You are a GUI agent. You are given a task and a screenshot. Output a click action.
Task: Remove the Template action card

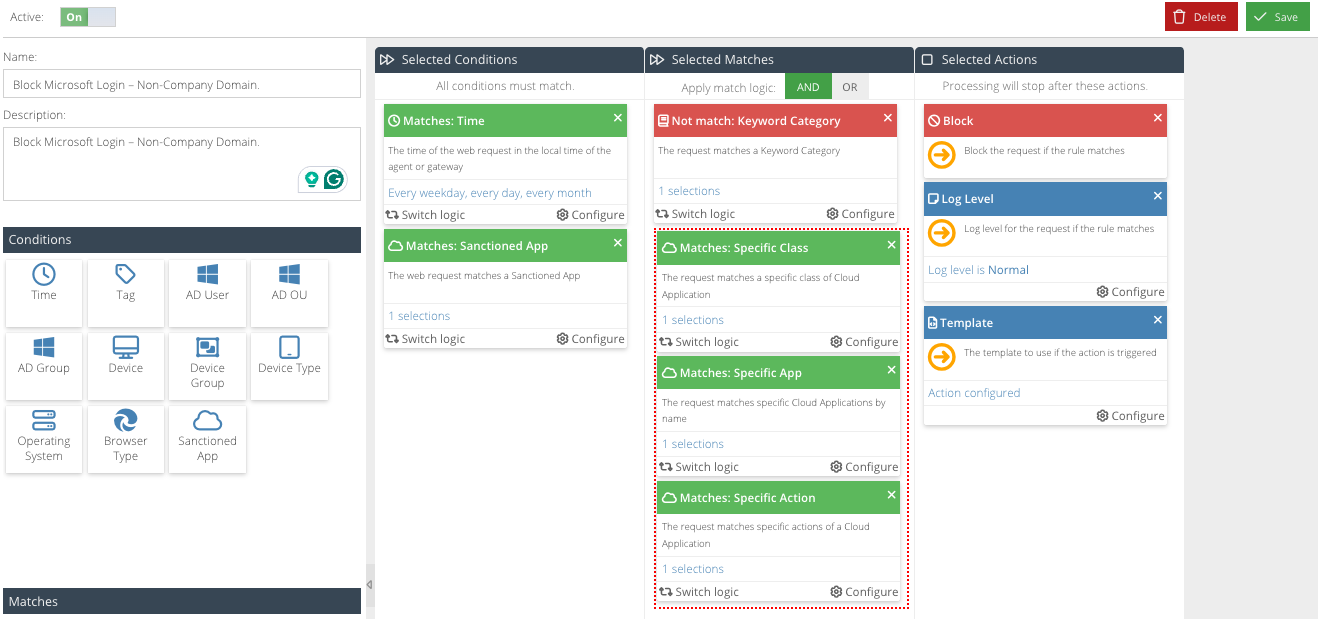click(1157, 320)
